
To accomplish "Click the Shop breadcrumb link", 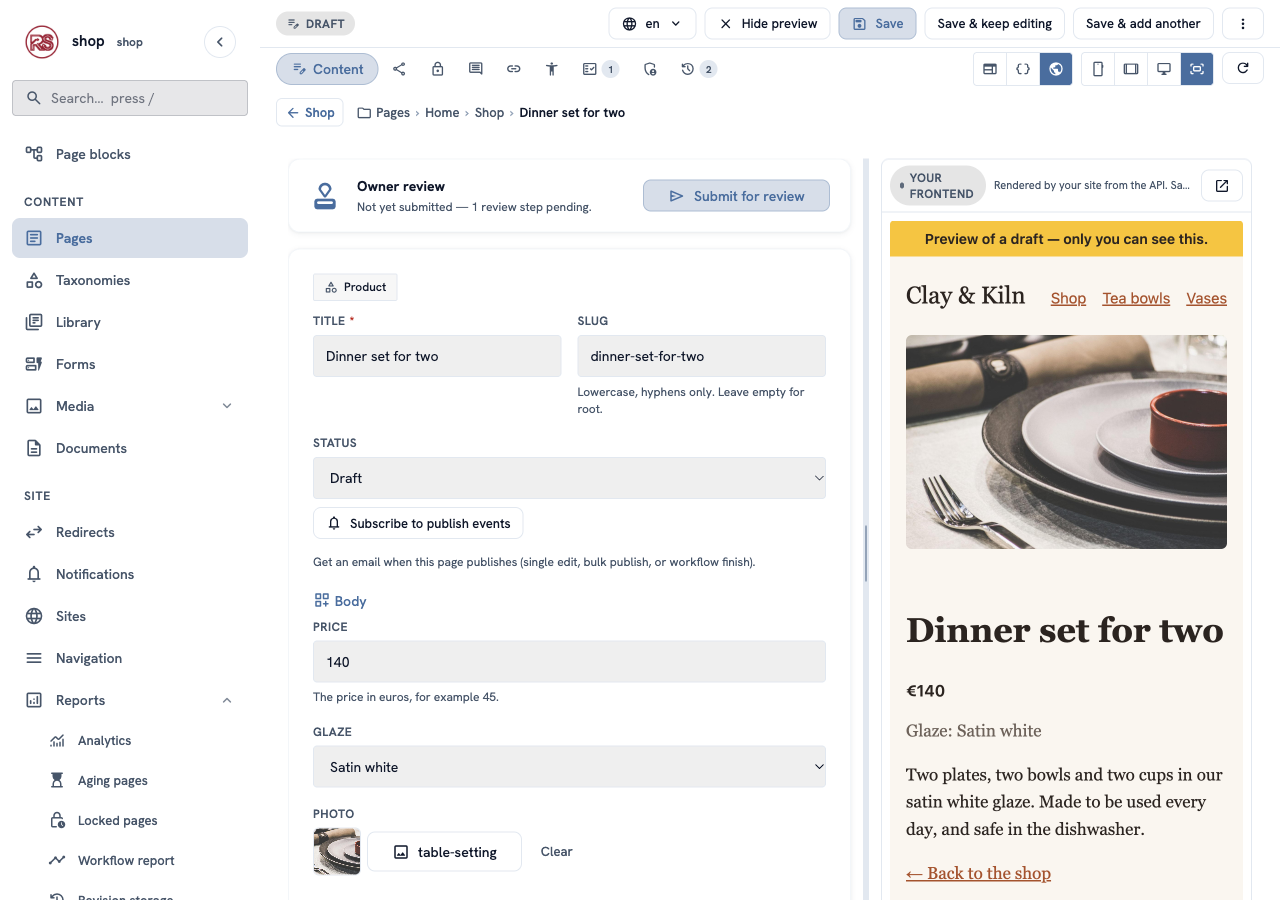I will [x=489, y=113].
